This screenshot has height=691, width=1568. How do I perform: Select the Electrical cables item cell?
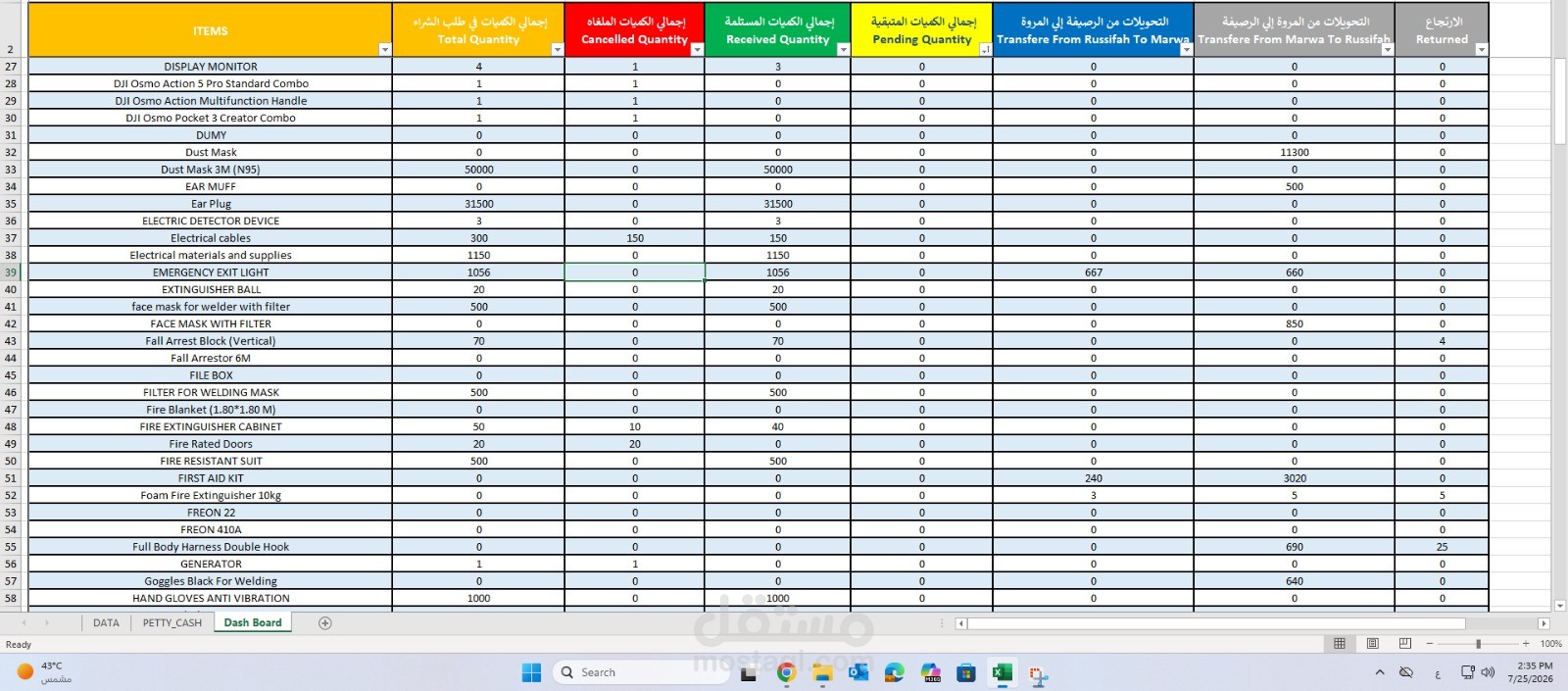click(211, 238)
